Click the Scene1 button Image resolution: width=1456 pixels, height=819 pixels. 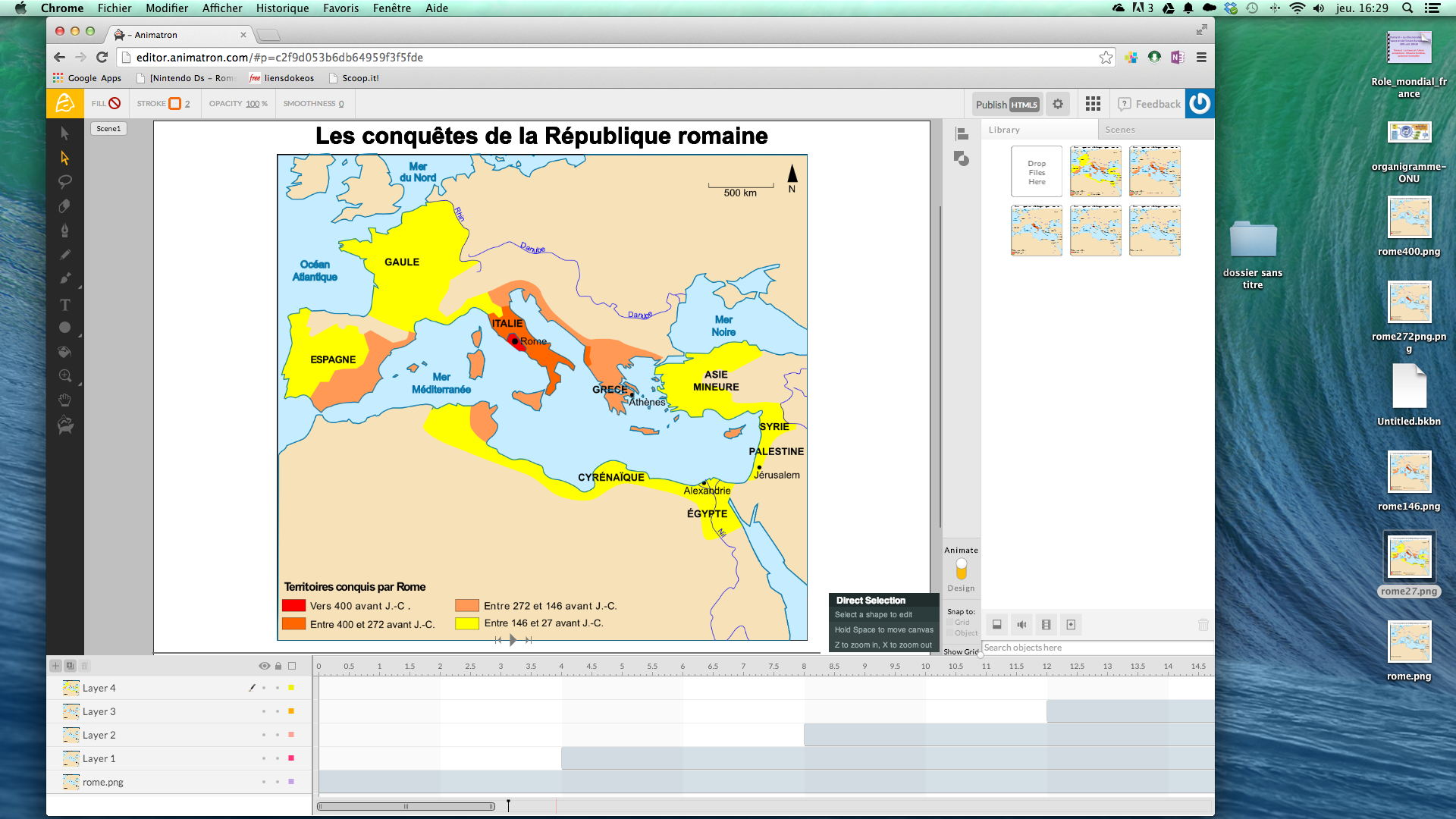click(x=108, y=128)
